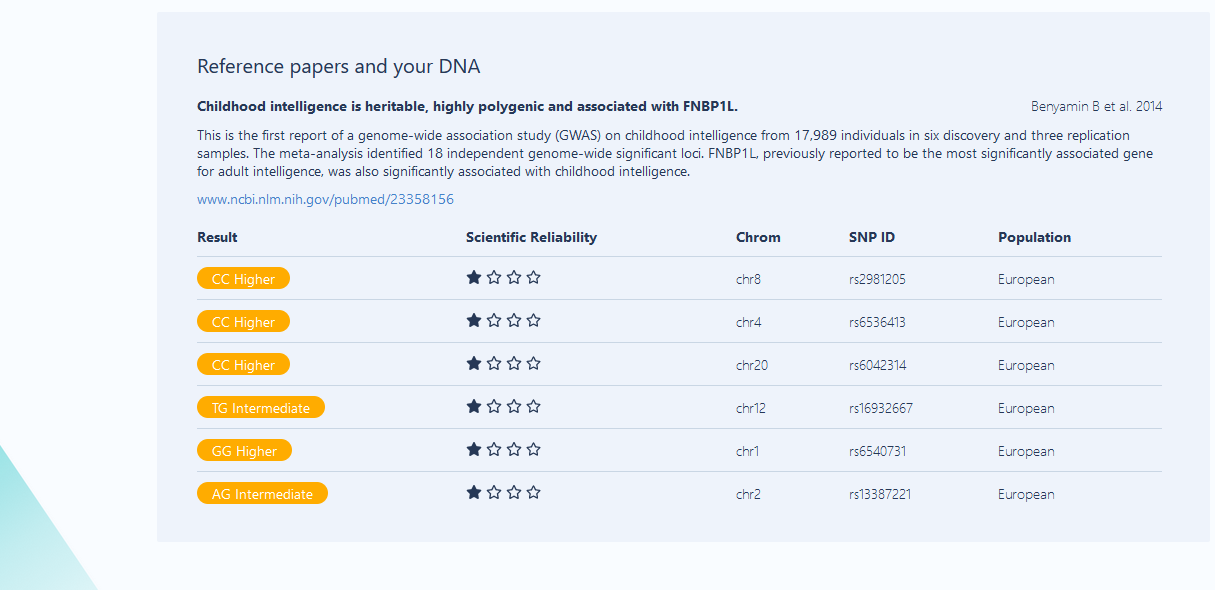Click the filled star in rs6540731 row

474,449
